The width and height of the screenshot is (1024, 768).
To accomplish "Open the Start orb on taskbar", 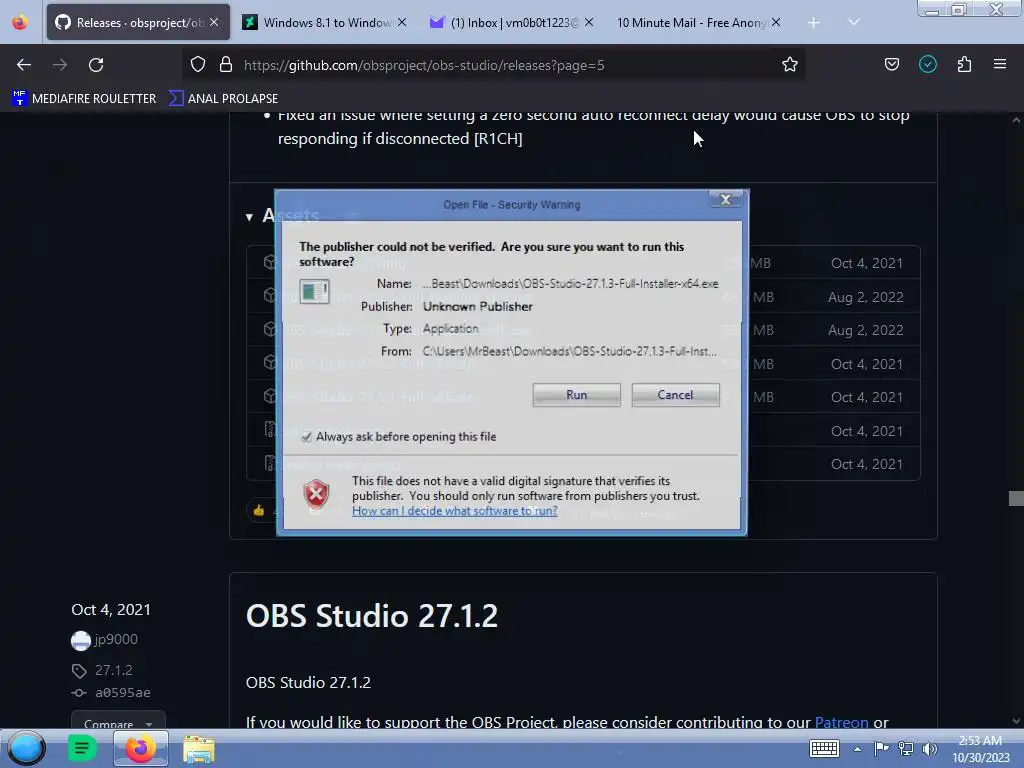I will [x=26, y=748].
